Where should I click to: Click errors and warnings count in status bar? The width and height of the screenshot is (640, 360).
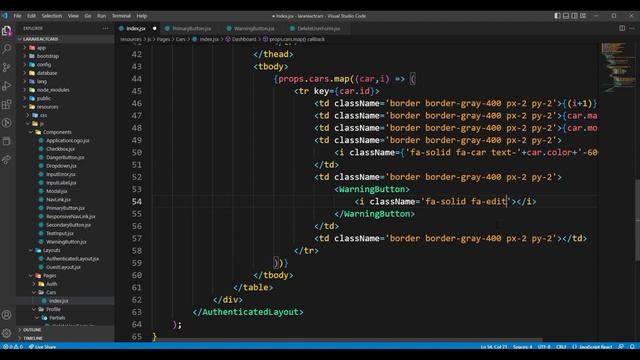click(x=13, y=347)
